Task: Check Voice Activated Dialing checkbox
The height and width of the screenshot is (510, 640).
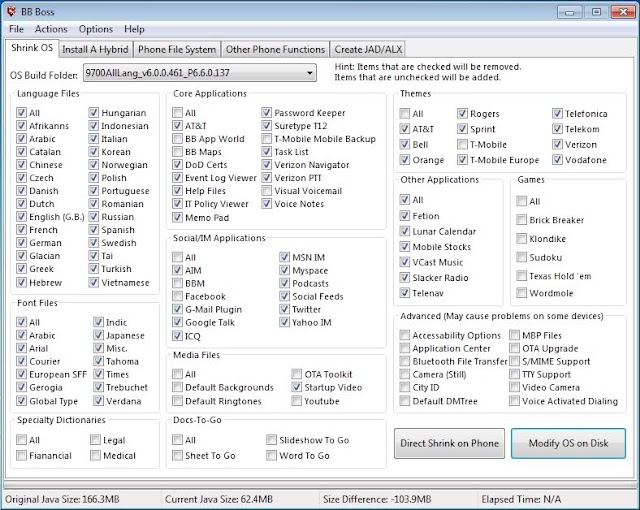Action: pos(514,401)
